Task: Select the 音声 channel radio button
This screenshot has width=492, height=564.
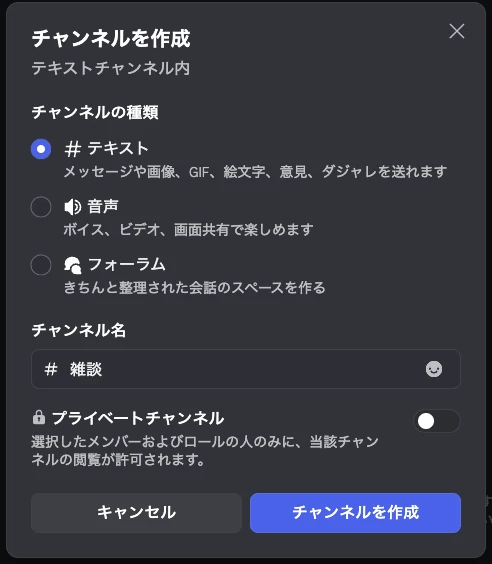Action: click(41, 207)
